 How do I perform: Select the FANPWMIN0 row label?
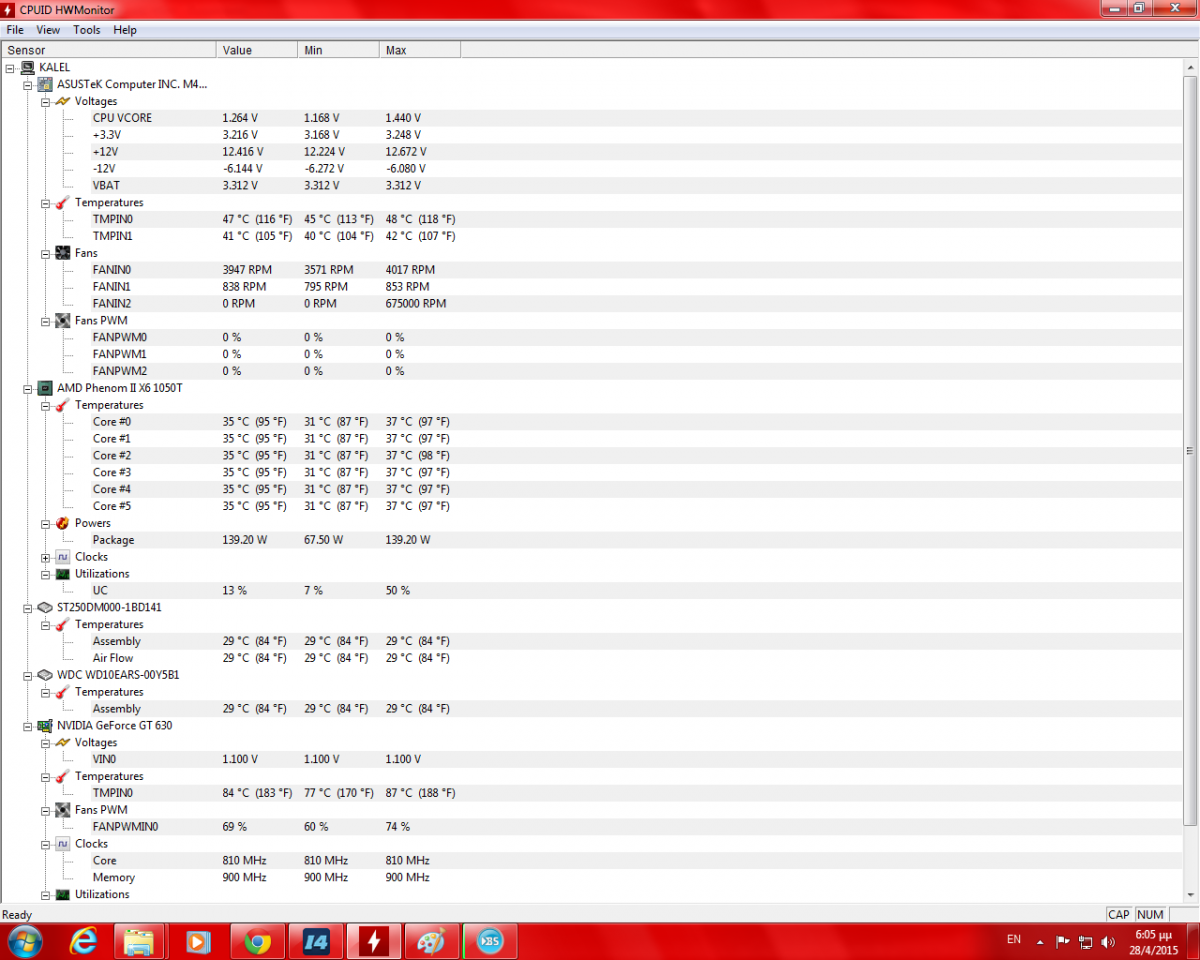(x=125, y=827)
